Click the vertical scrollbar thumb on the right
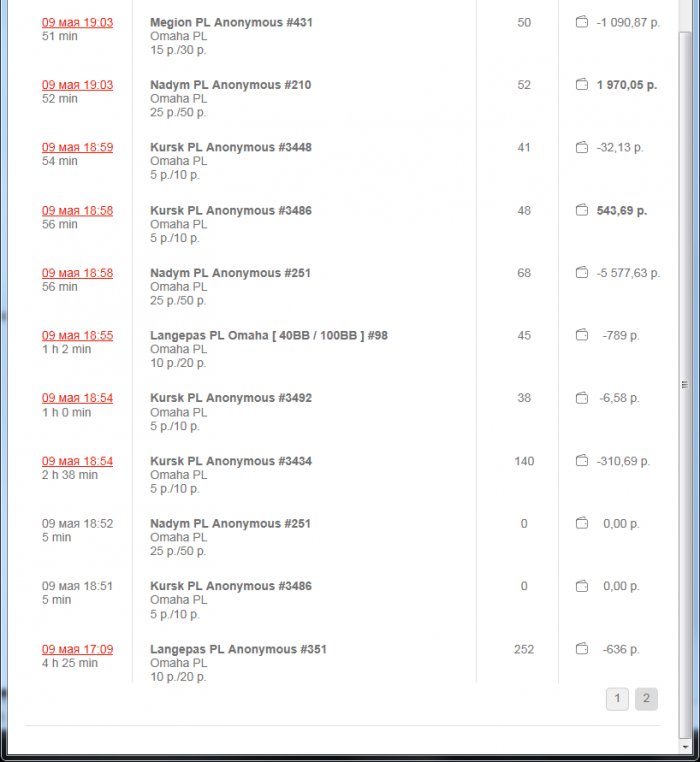Viewport: 700px width, 762px height. click(685, 384)
